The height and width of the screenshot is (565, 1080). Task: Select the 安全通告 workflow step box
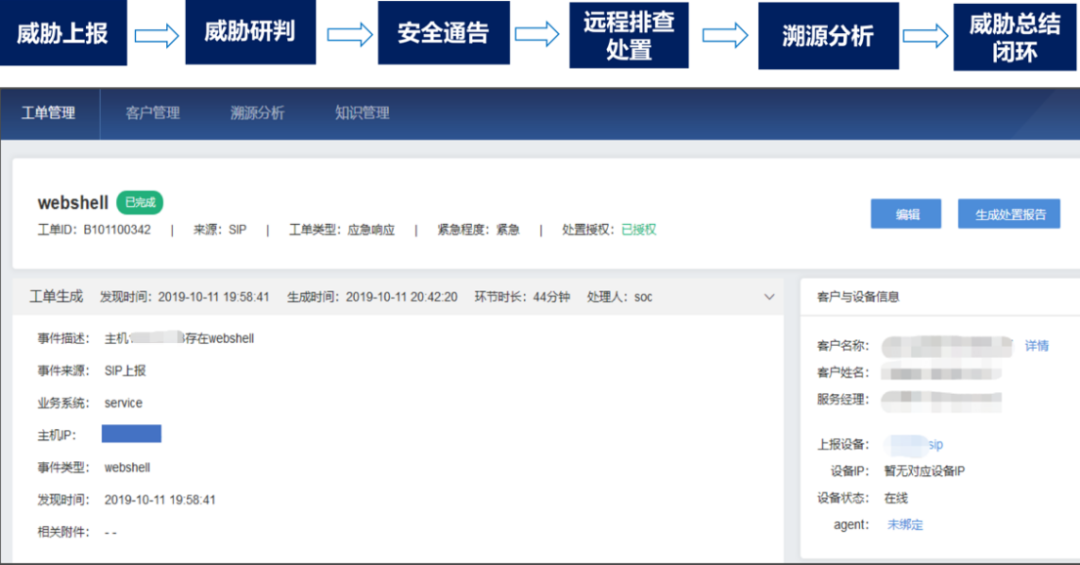pos(443,33)
